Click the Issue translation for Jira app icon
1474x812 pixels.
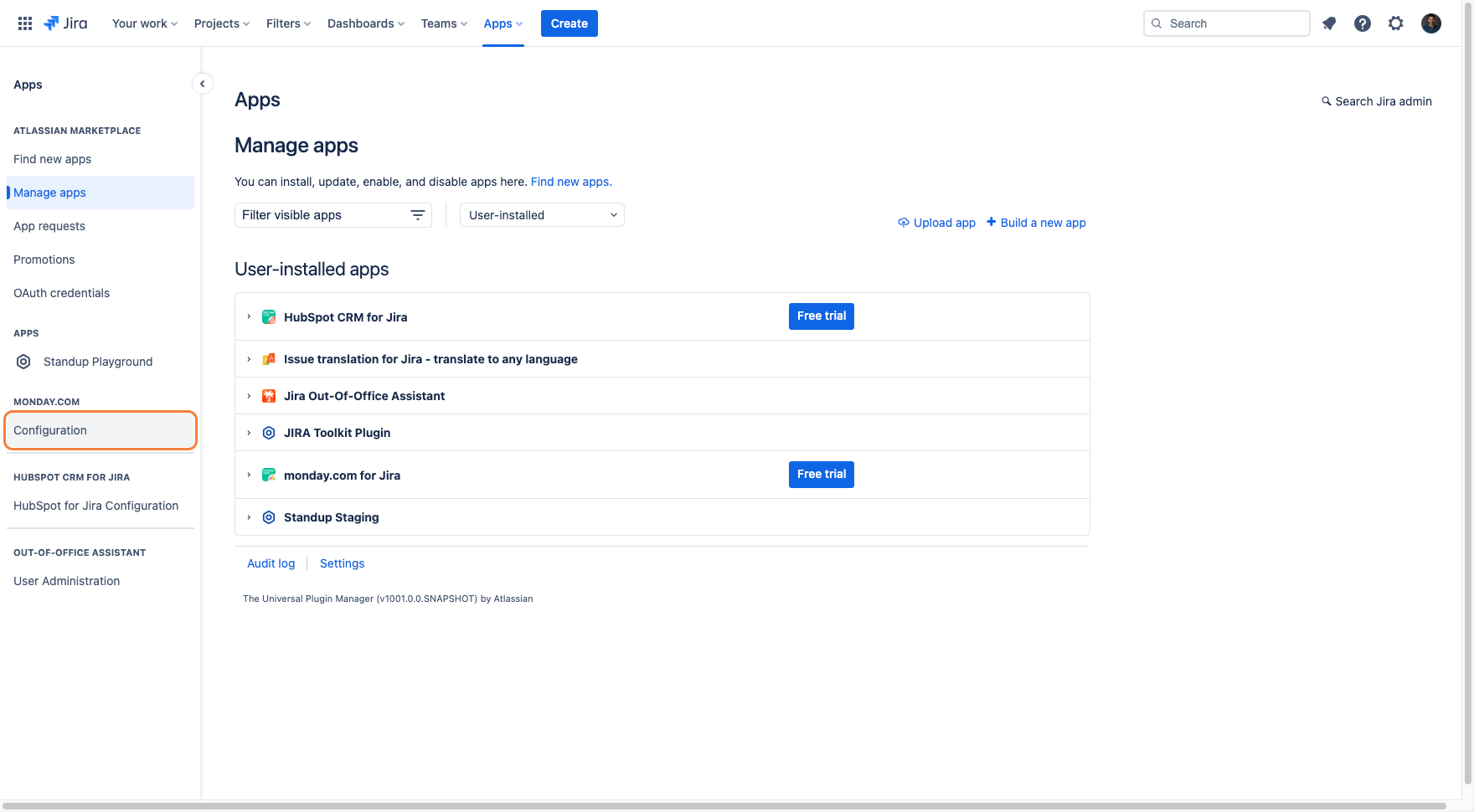click(x=269, y=359)
